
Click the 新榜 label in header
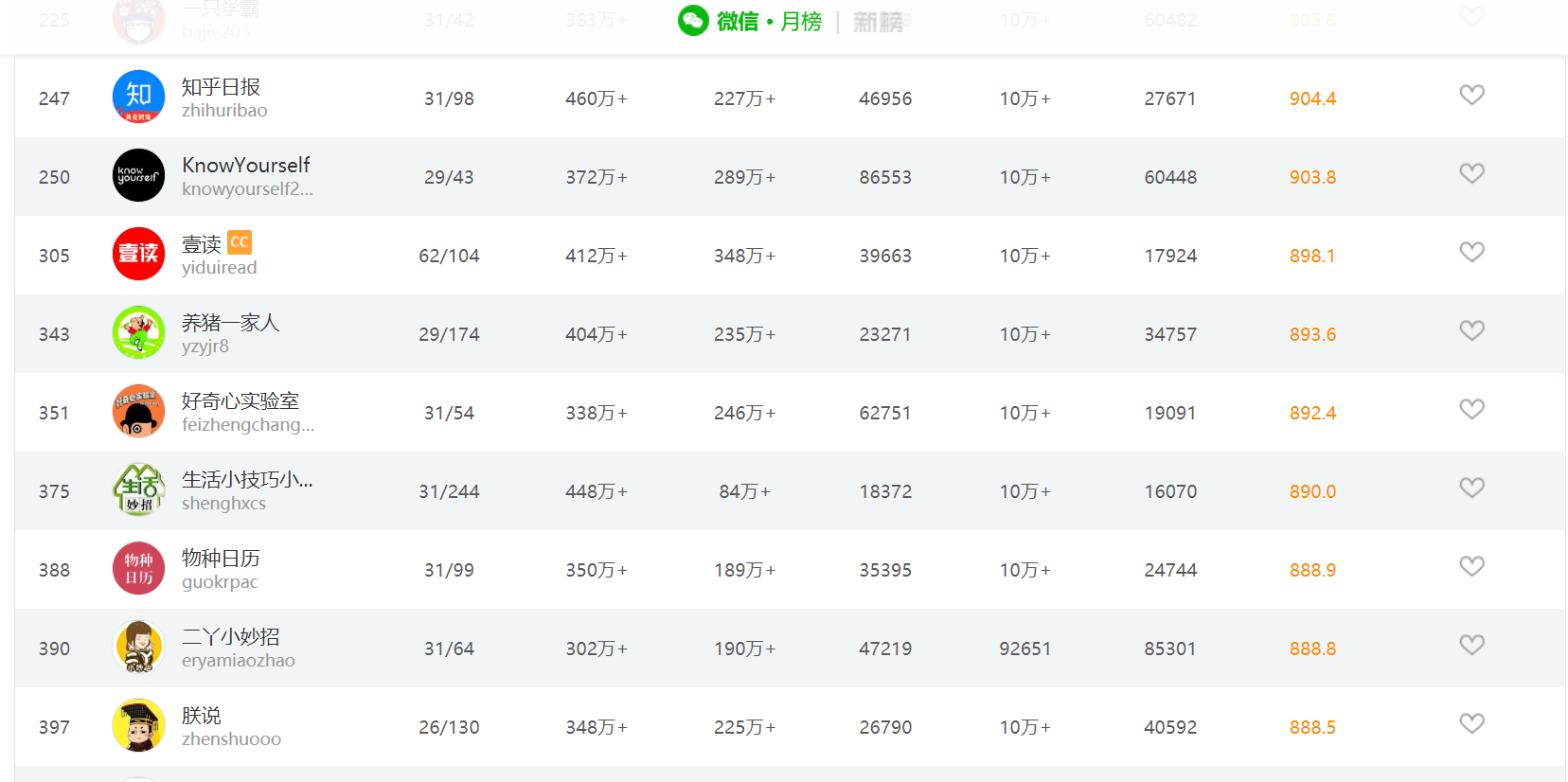(x=878, y=22)
